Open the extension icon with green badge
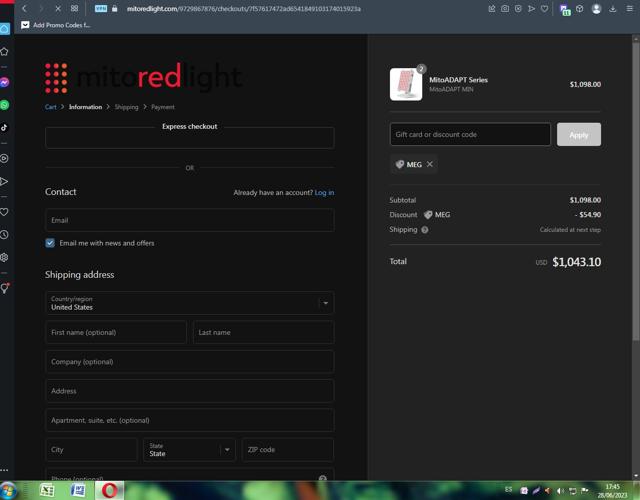 pos(565,10)
